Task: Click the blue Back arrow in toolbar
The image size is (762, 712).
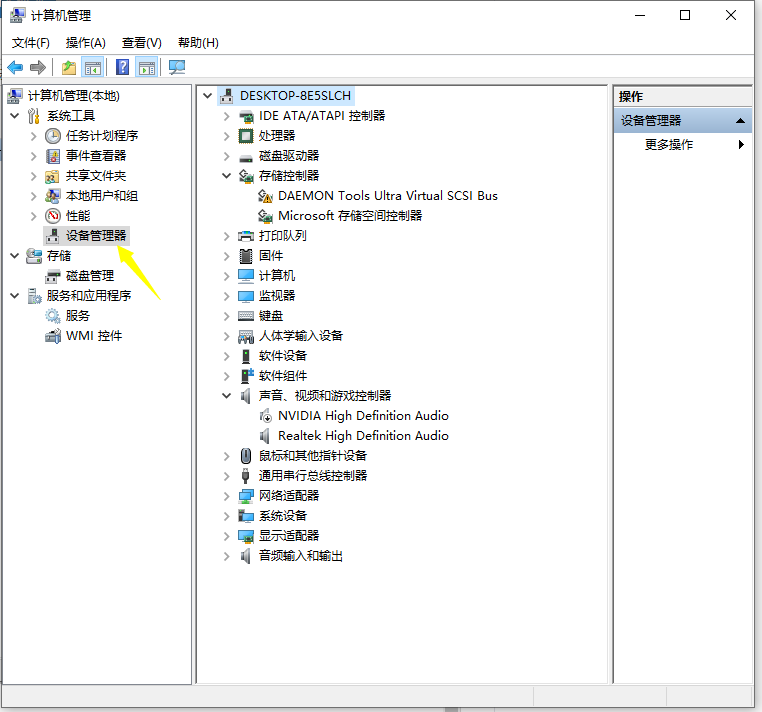Action: pyautogui.click(x=15, y=67)
